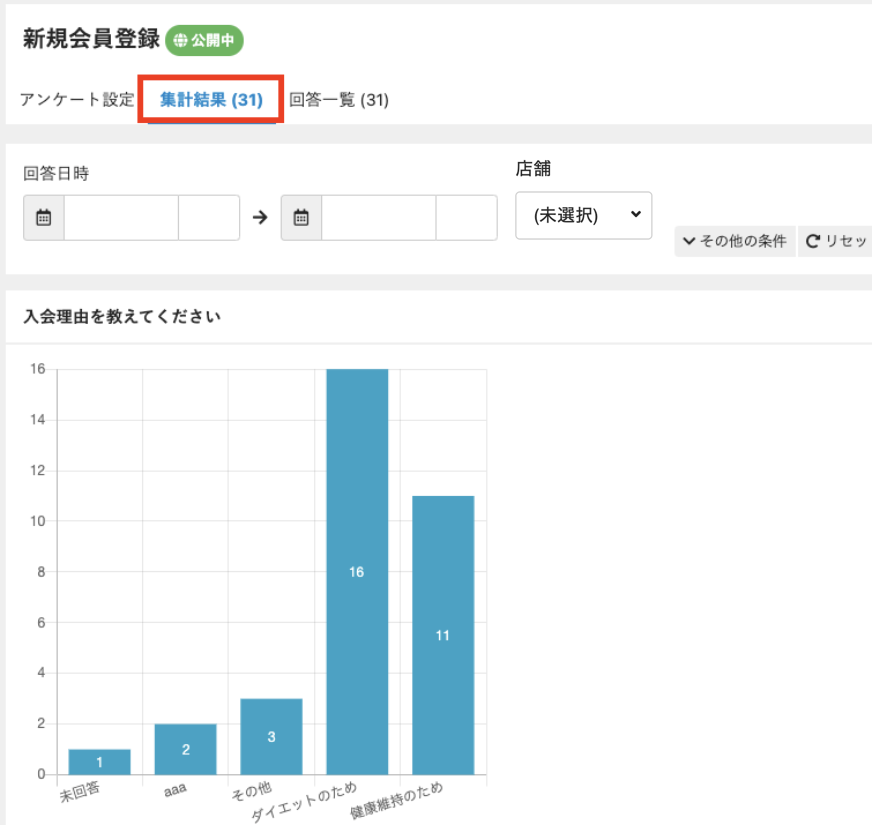Focus the end date input field
Screen dimensions: 872x832
pyautogui.click(x=378, y=218)
